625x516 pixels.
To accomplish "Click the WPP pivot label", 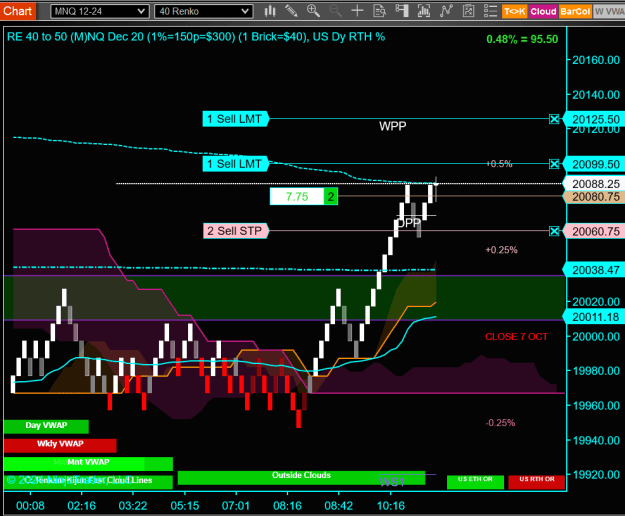I will click(393, 126).
